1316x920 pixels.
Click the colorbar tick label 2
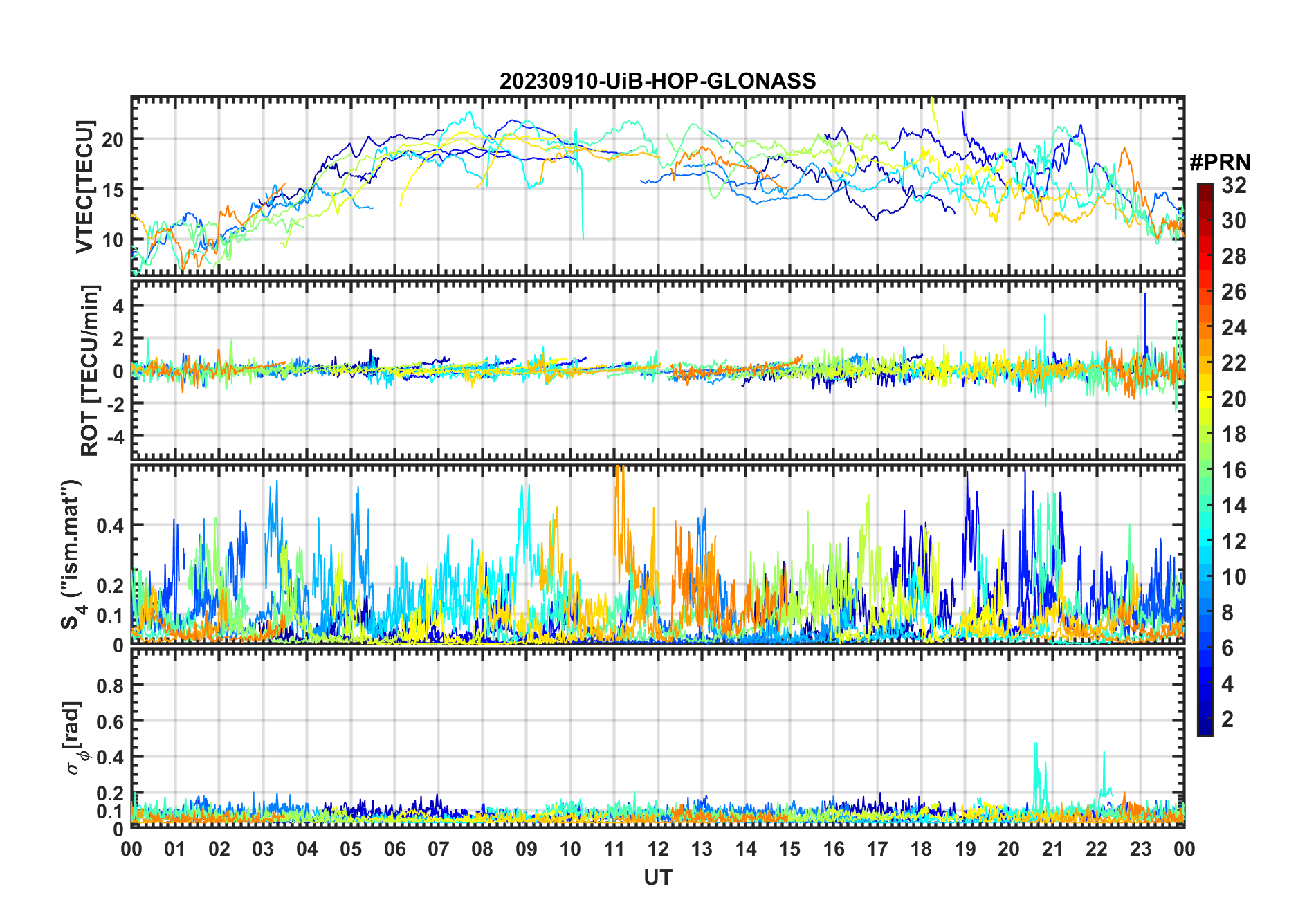pyautogui.click(x=1227, y=719)
